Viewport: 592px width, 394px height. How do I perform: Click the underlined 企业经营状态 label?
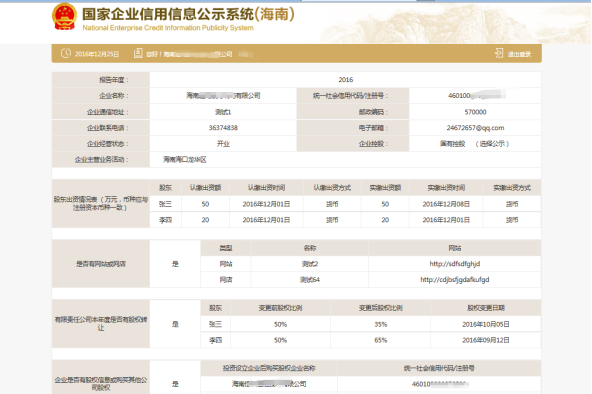108,144
